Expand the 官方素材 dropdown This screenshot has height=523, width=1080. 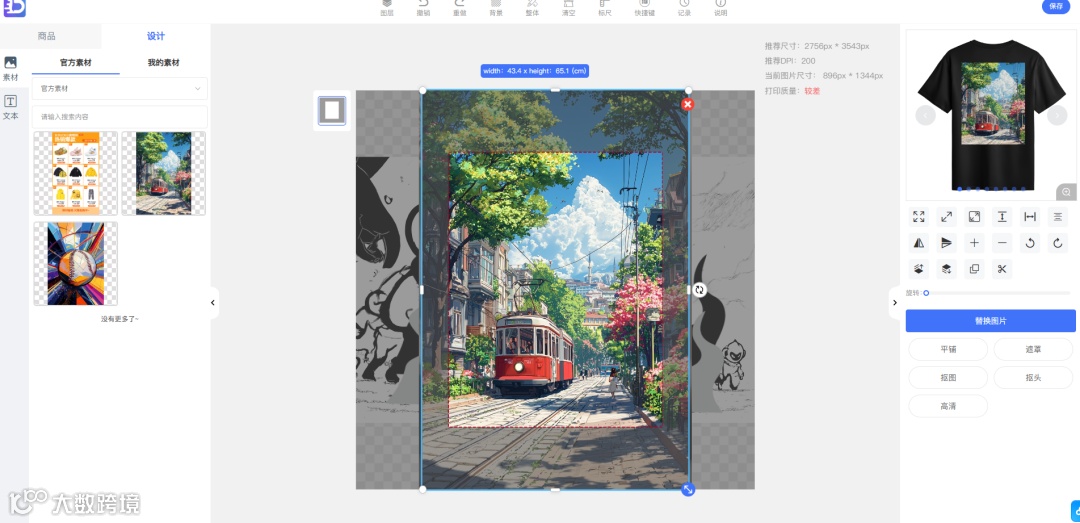(120, 88)
